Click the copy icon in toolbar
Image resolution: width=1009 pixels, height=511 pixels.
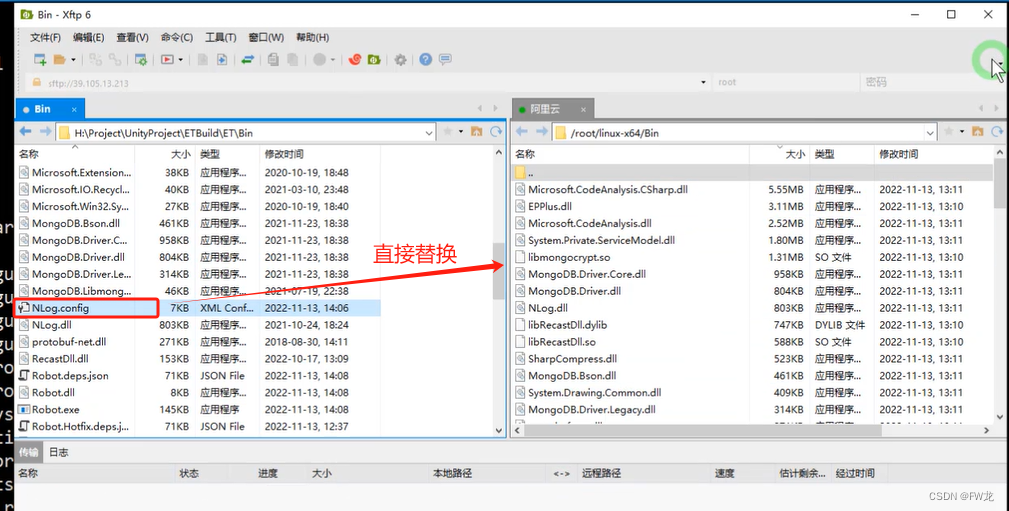click(x=273, y=60)
